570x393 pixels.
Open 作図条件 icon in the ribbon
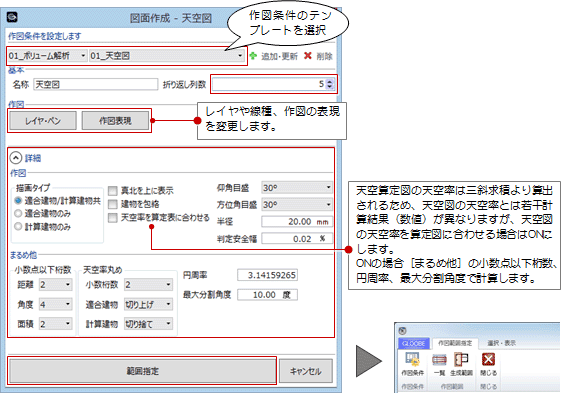[413, 359]
